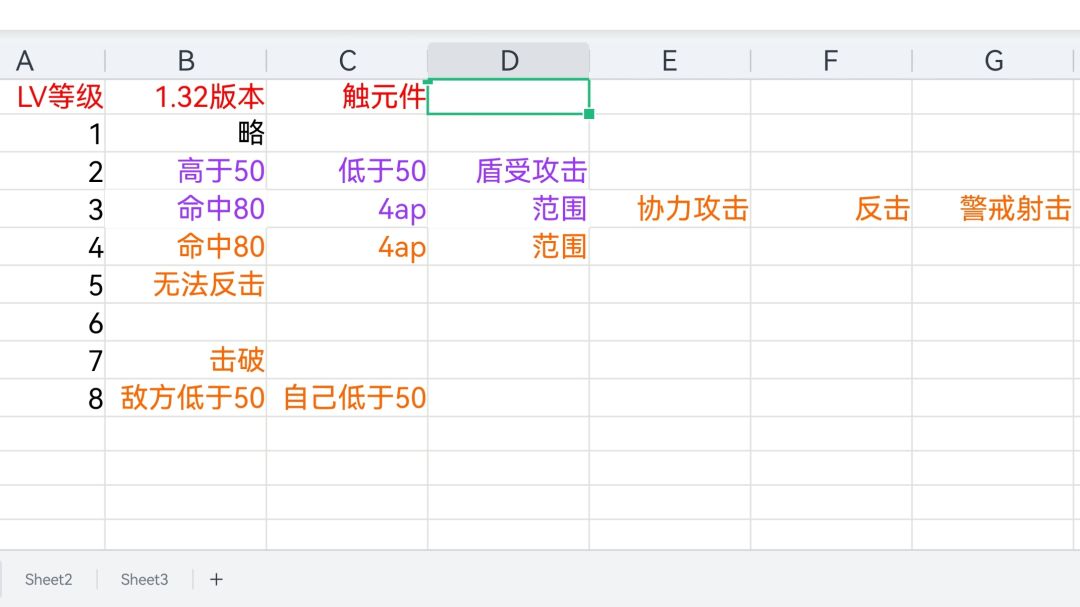
Task: Click the cell labeled 1.32版本
Action: coord(210,97)
